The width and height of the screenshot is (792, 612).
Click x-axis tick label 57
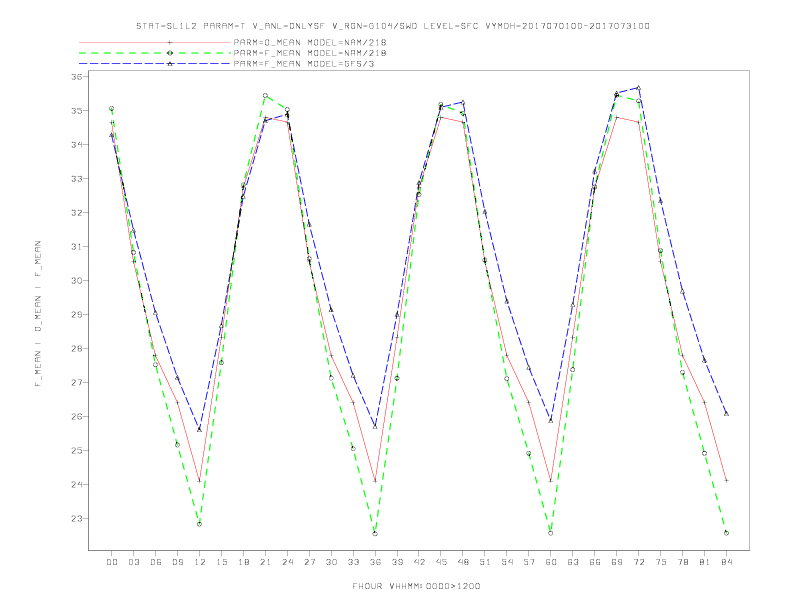pos(529,562)
